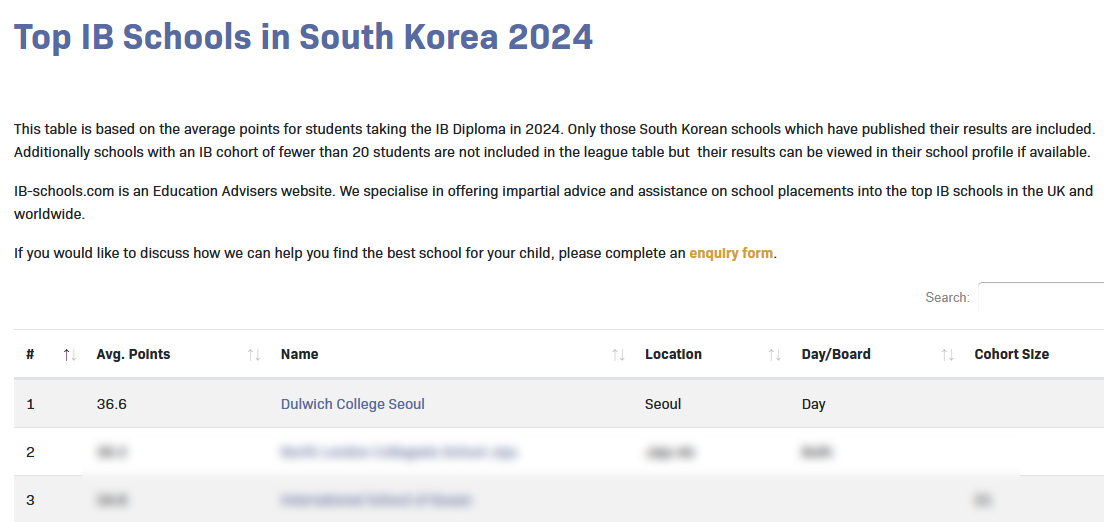1104x522 pixels.
Task: Focus the table Search input box
Action: pos(1040,297)
